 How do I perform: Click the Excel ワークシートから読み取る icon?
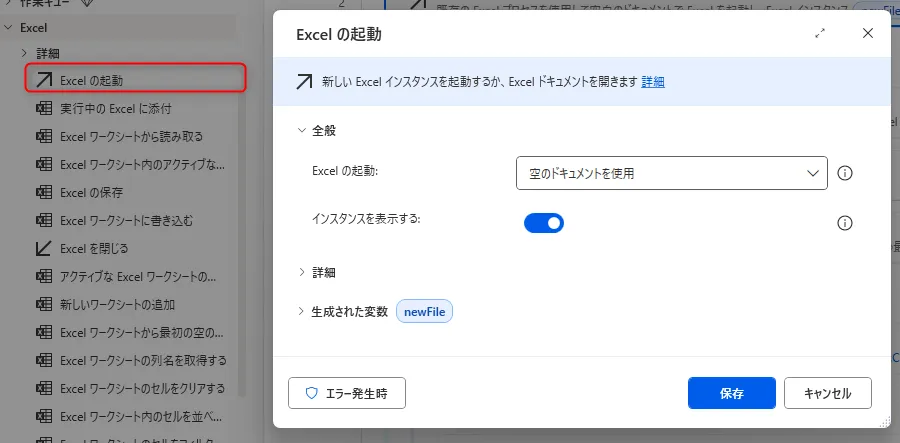(x=44, y=136)
